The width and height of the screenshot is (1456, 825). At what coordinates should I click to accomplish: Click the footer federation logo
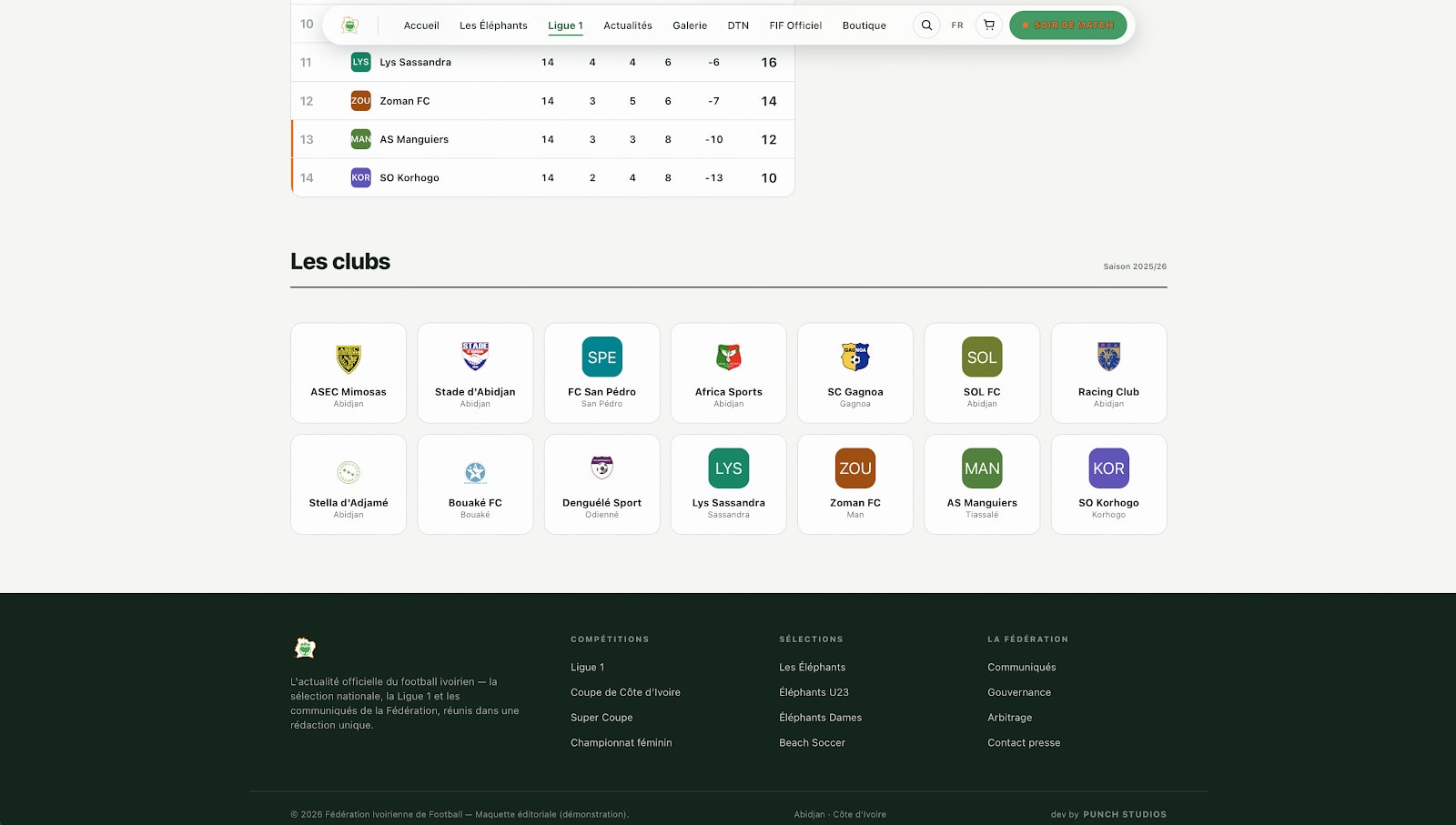[x=305, y=648]
